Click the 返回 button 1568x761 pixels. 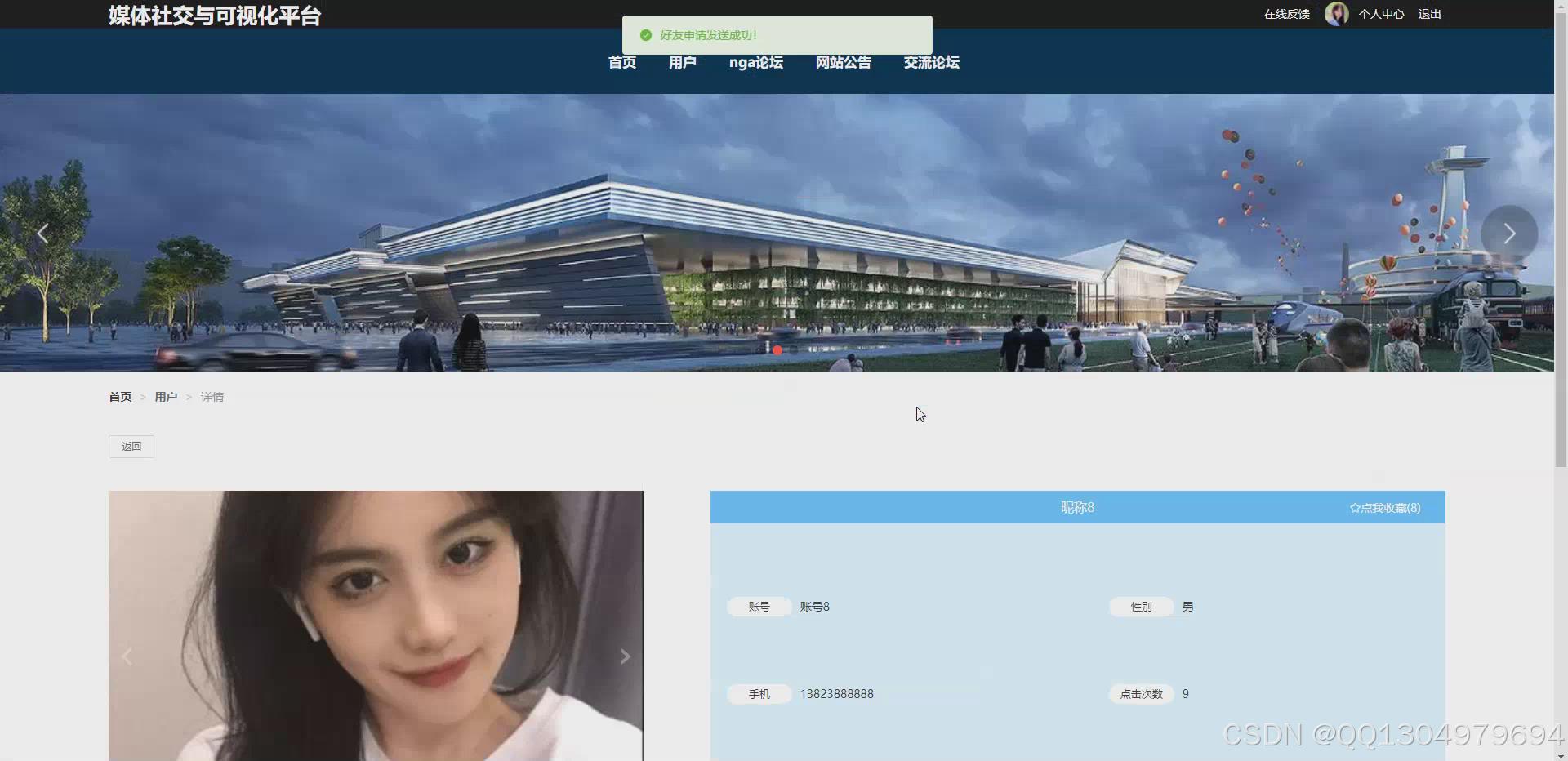[x=131, y=447]
